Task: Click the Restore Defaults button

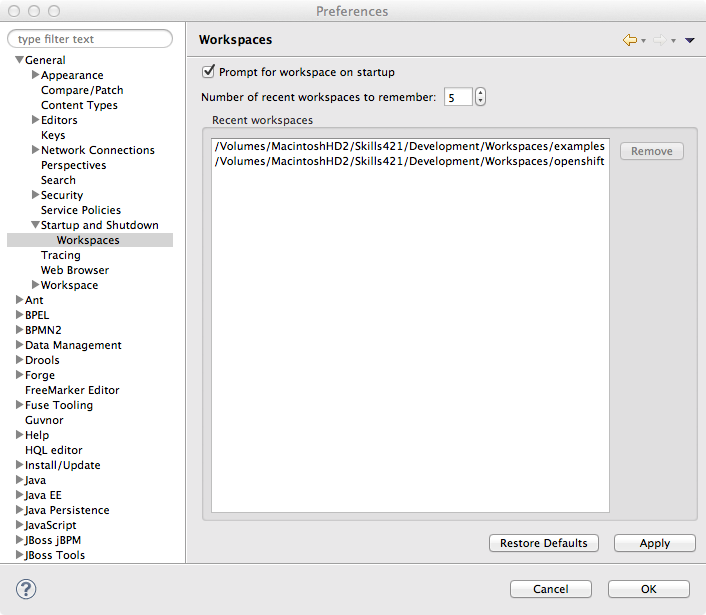Action: click(x=543, y=543)
